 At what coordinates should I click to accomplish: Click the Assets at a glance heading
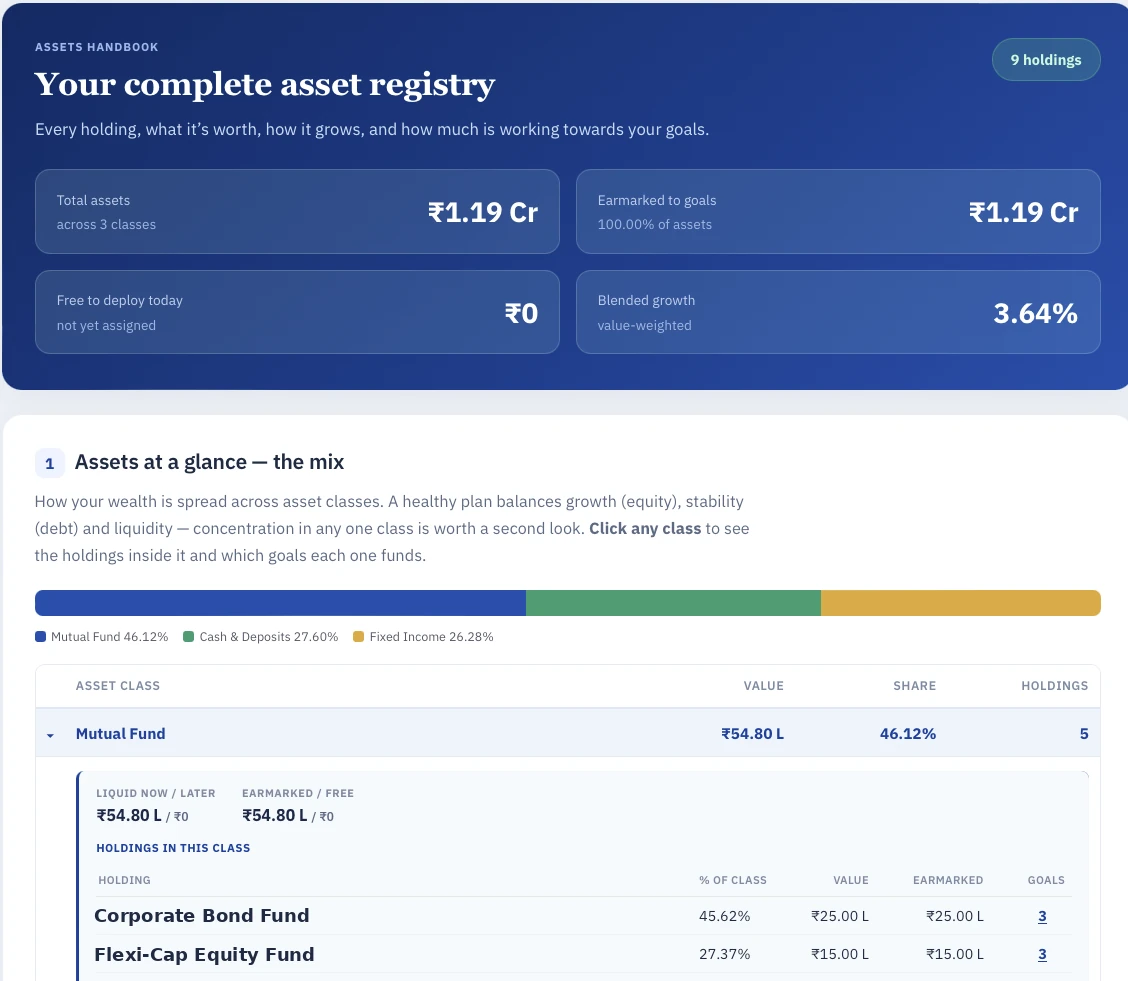(x=209, y=462)
